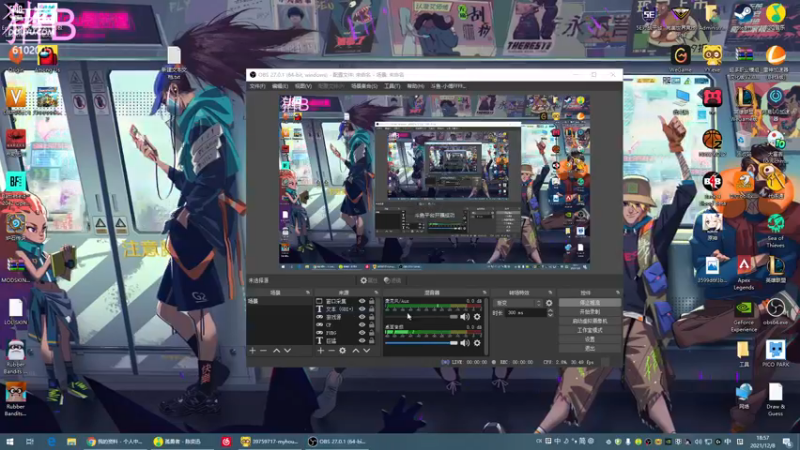Open the LOLSKIN desktop file
Image resolution: width=800 pixels, height=450 pixels.
pos(15,312)
